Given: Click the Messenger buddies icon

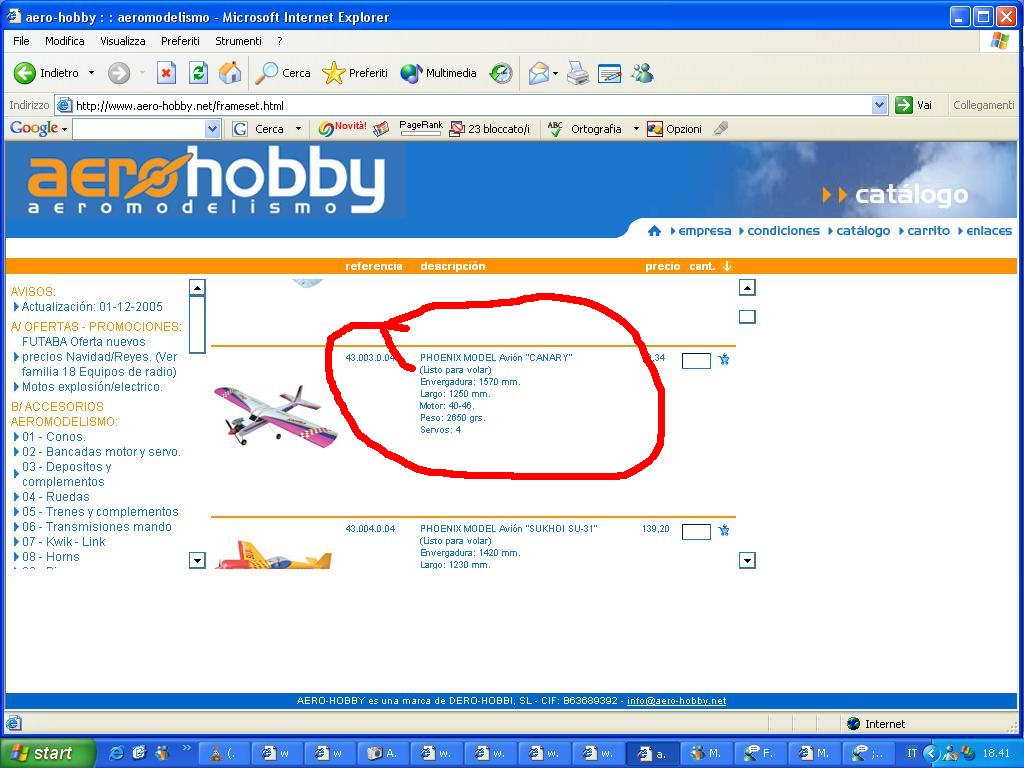Looking at the screenshot, I should pyautogui.click(x=643, y=73).
